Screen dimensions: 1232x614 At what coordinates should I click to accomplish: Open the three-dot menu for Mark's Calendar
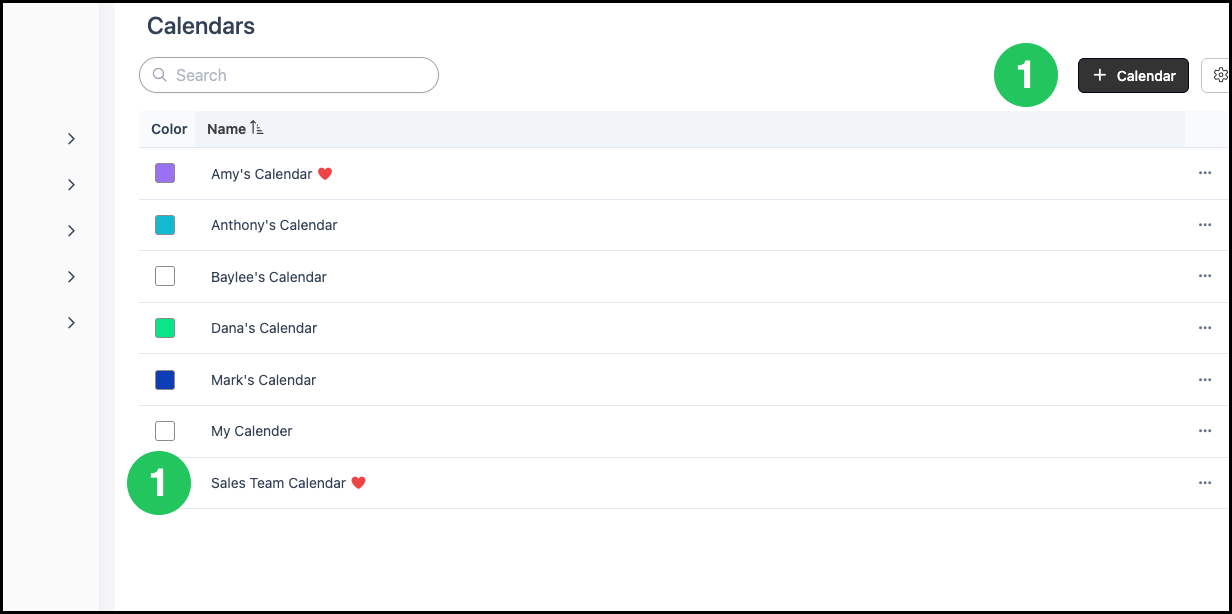pyautogui.click(x=1204, y=380)
